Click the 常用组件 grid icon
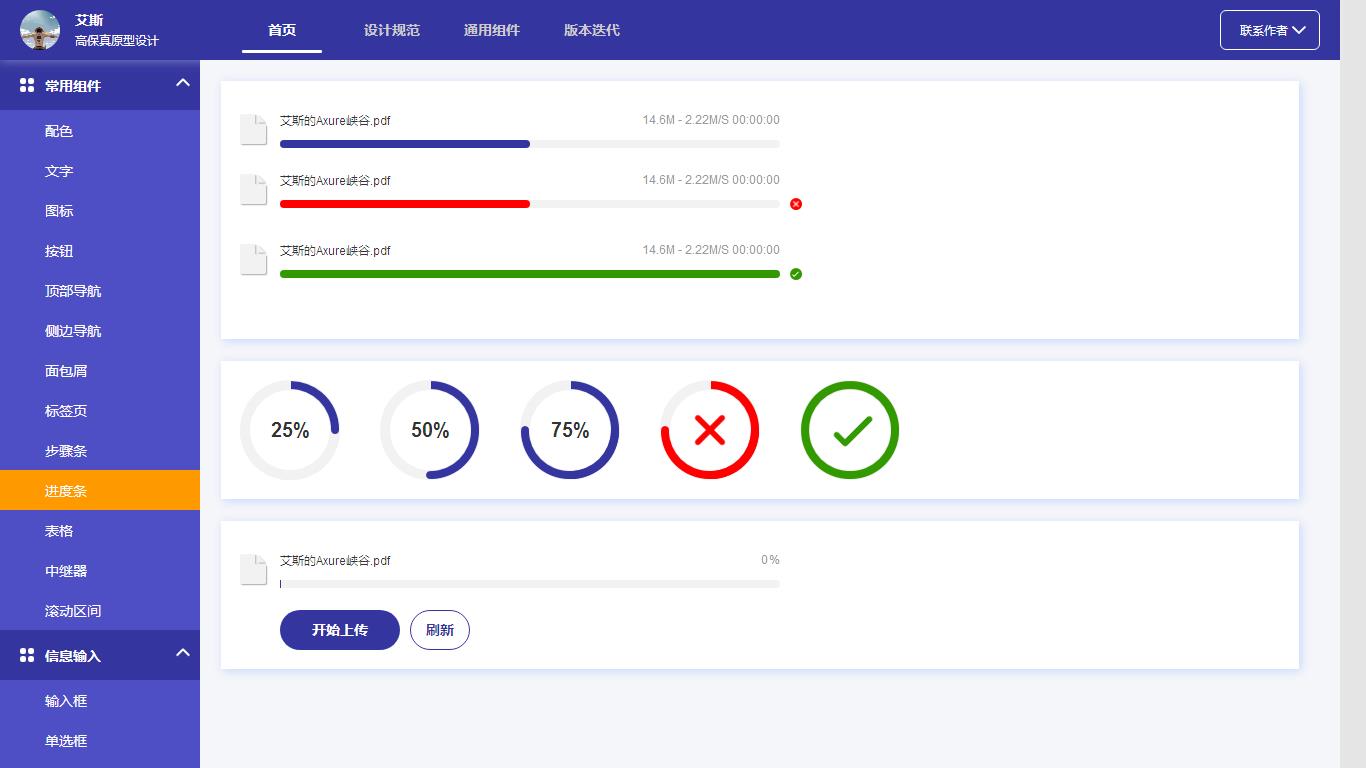Viewport: 1366px width, 768px height. tap(27, 86)
